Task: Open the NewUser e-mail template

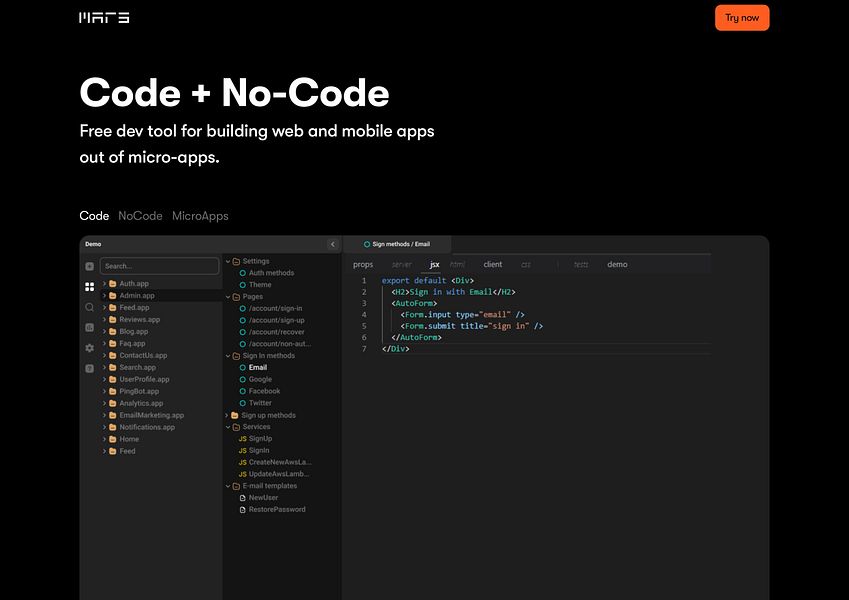Action: click(x=263, y=497)
